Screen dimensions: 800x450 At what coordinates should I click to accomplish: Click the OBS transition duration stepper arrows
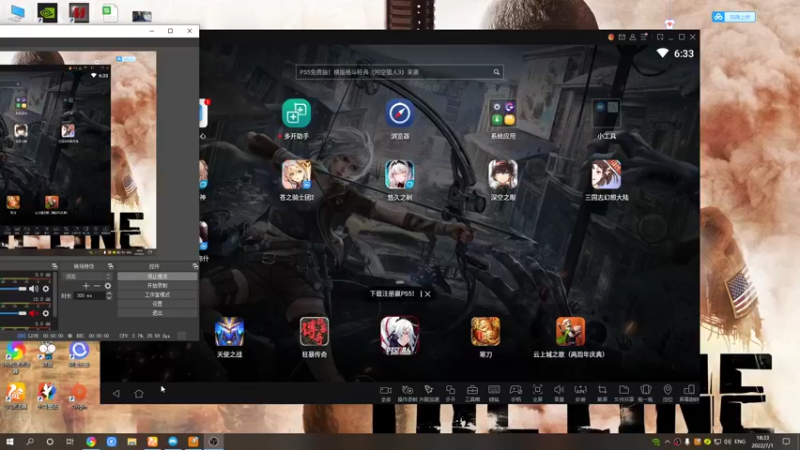pyautogui.click(x=109, y=296)
